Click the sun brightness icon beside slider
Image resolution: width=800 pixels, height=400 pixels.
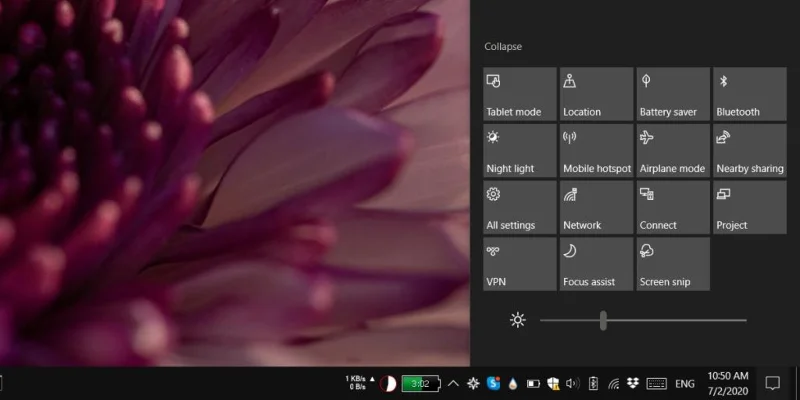coord(517,320)
